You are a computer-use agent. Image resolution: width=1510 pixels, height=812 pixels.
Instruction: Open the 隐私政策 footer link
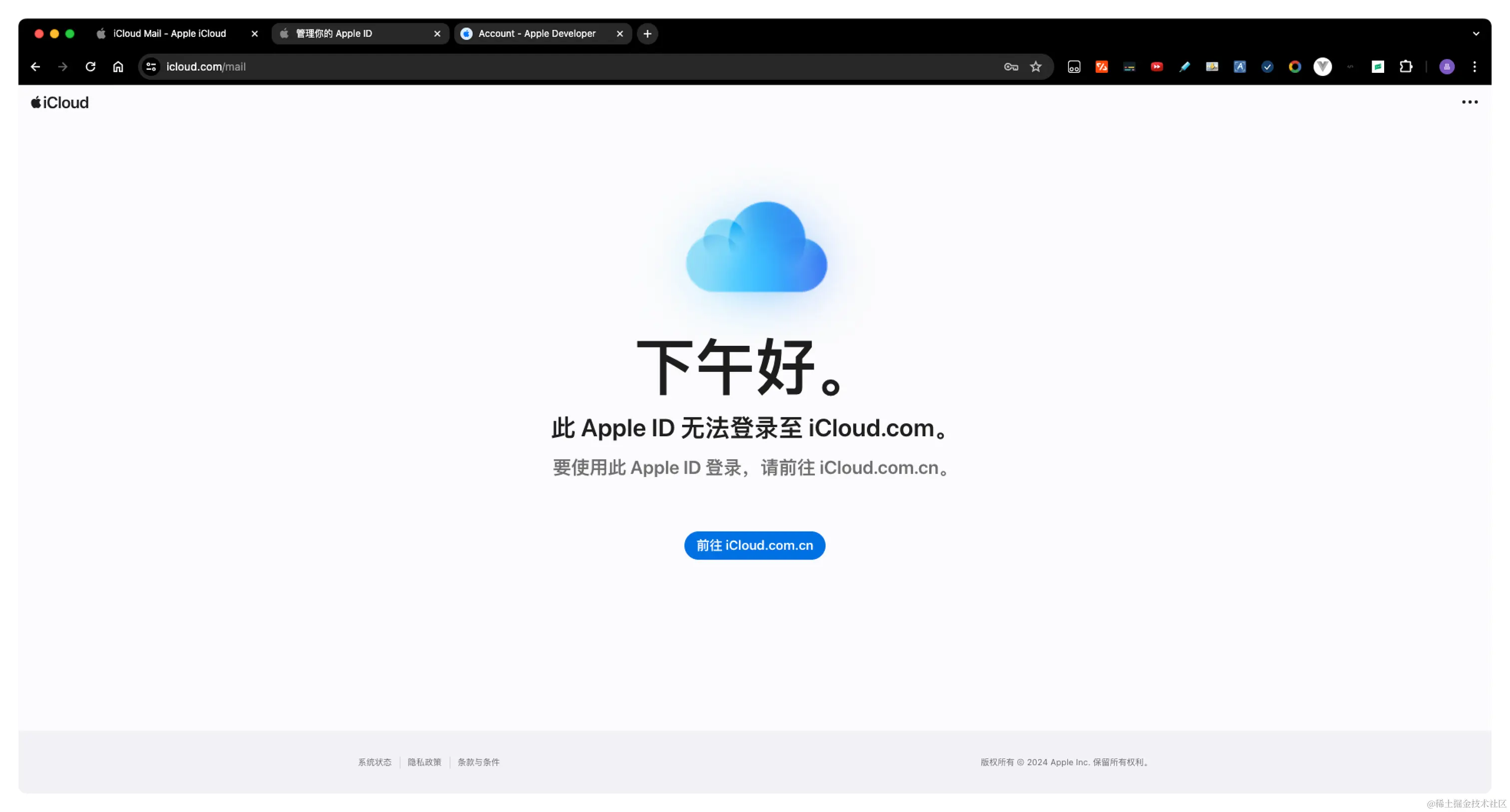point(424,762)
